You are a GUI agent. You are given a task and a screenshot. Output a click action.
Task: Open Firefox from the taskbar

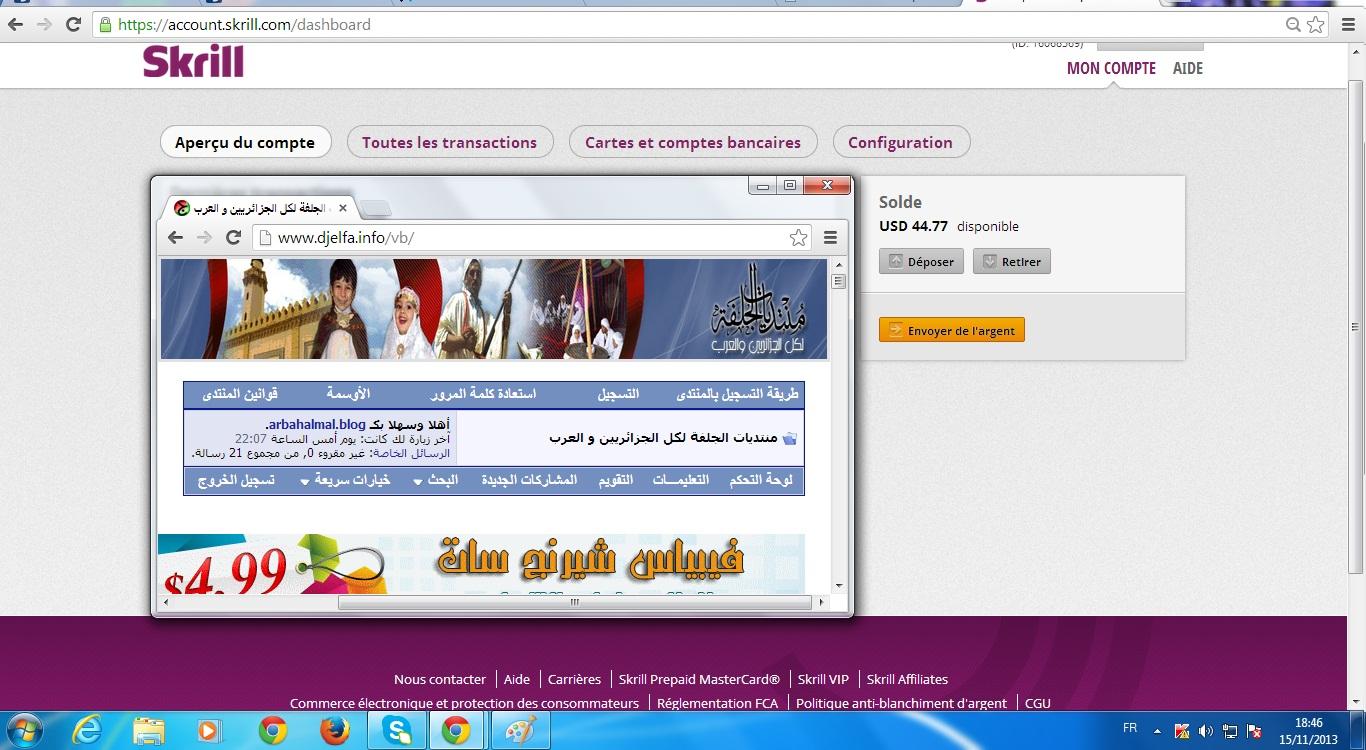tap(334, 731)
